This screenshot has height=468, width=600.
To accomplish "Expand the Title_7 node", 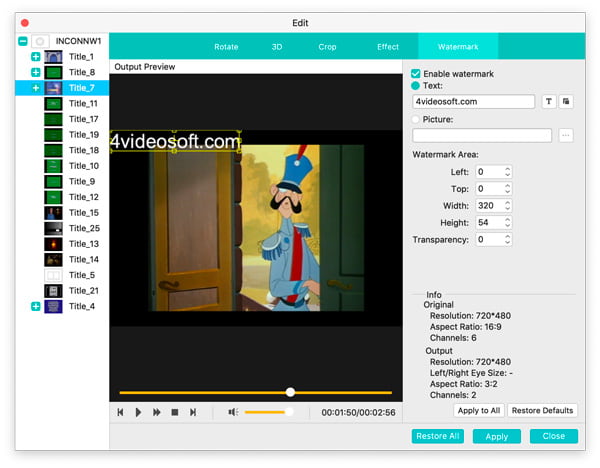I will pos(36,88).
